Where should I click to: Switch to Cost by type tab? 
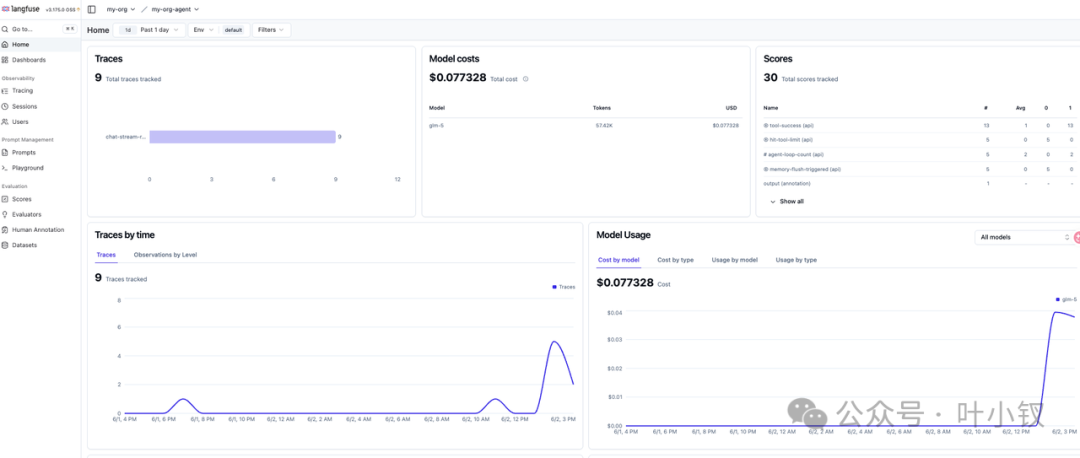click(x=676, y=260)
